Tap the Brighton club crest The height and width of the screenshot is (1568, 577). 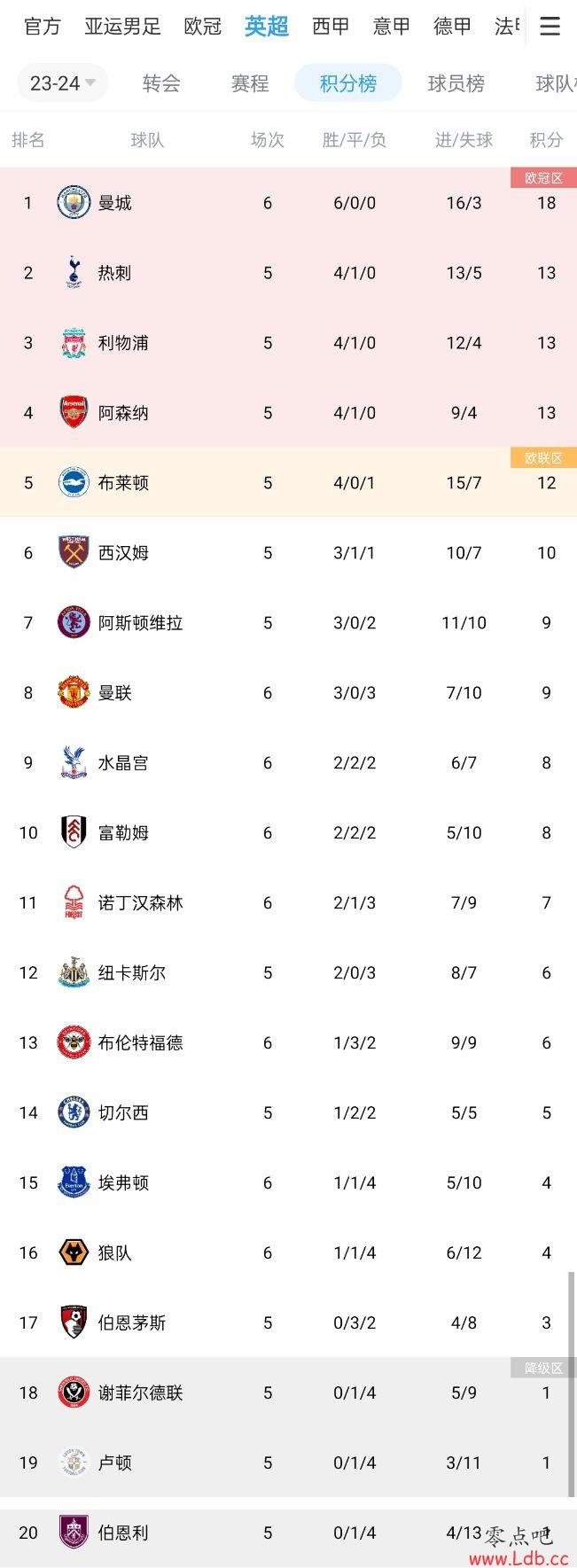[x=74, y=483]
